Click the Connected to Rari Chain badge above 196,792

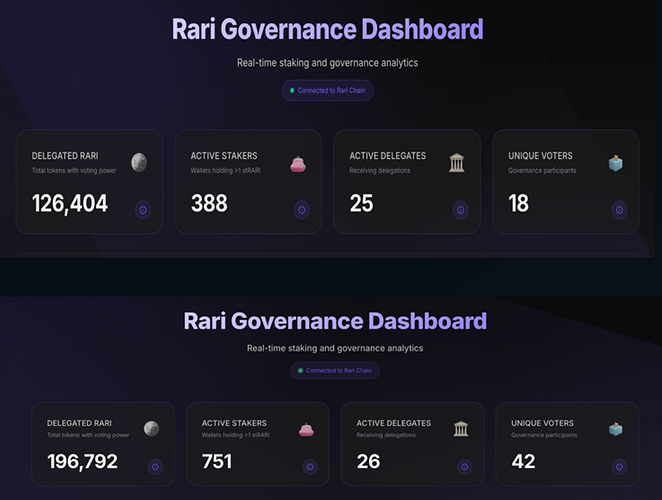point(335,370)
